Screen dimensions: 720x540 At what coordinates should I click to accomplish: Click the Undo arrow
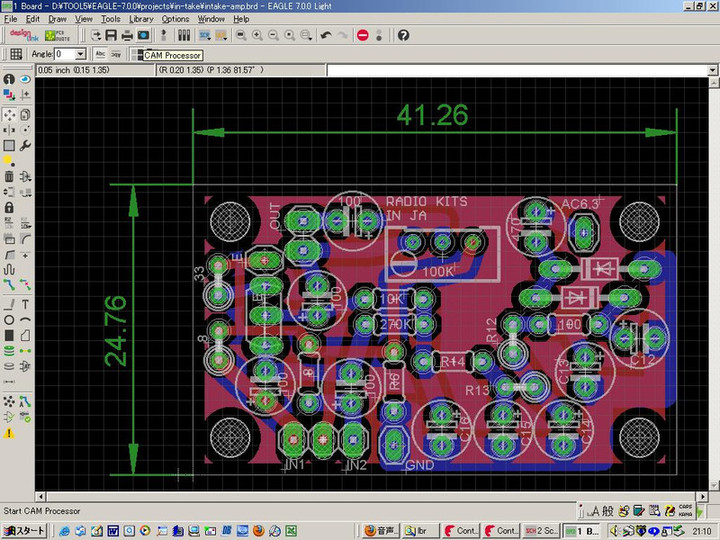(x=325, y=35)
